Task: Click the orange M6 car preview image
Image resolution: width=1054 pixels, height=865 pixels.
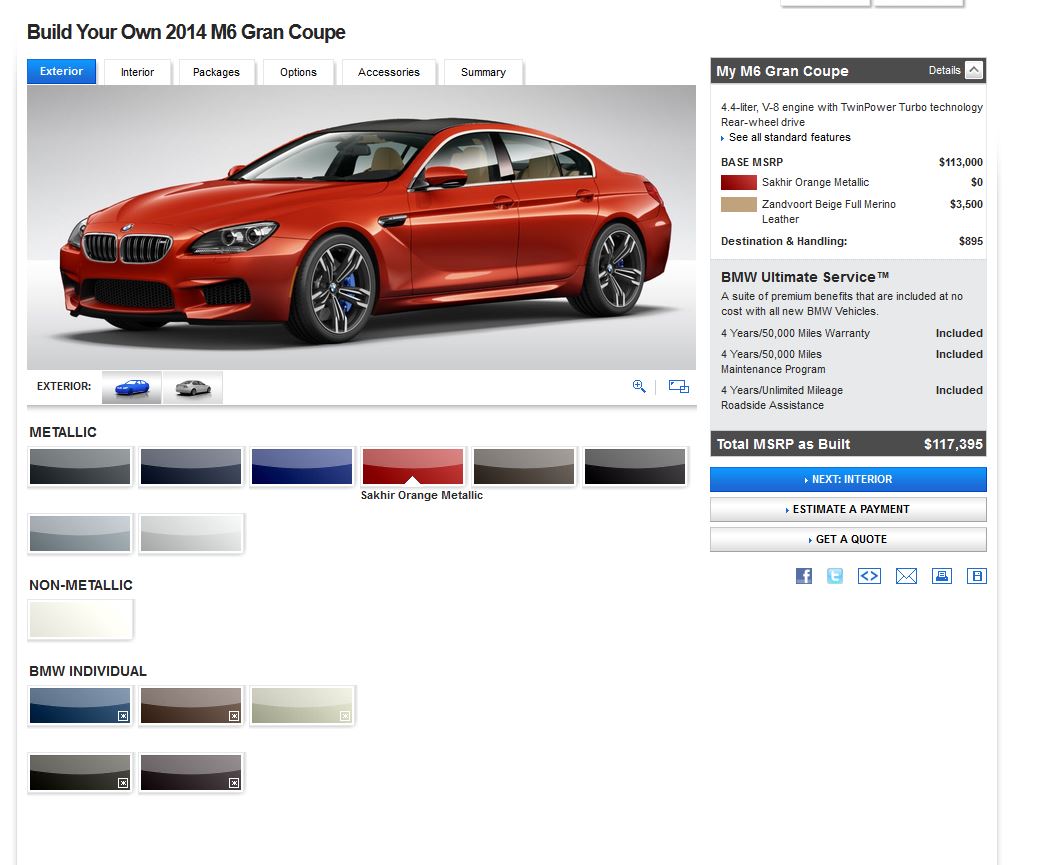Action: [362, 227]
